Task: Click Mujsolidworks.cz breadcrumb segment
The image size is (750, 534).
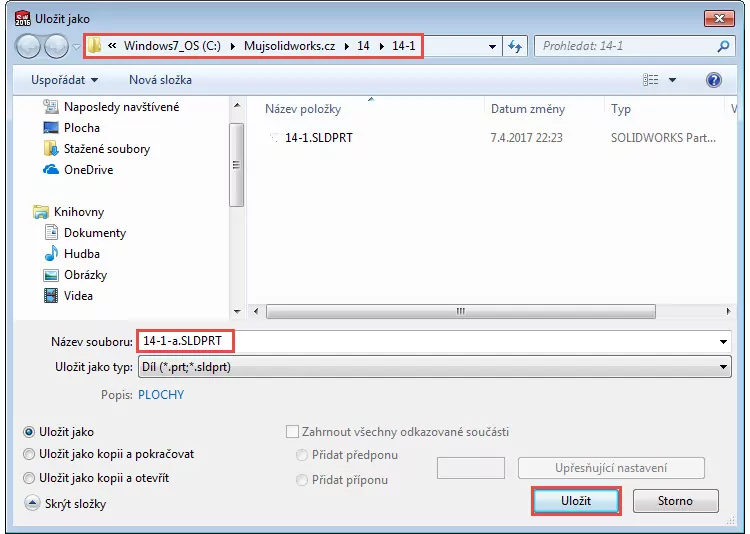Action: 289,46
